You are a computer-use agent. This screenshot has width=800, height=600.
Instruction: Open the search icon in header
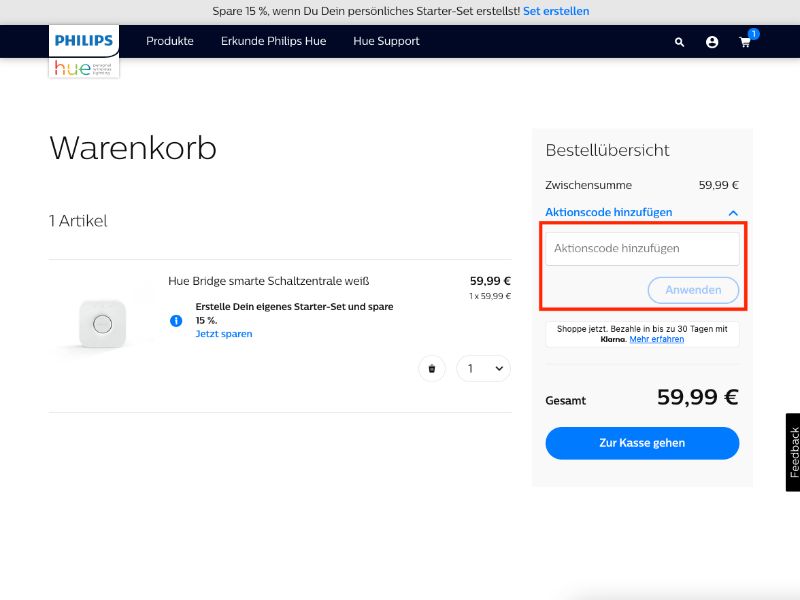[x=679, y=42]
